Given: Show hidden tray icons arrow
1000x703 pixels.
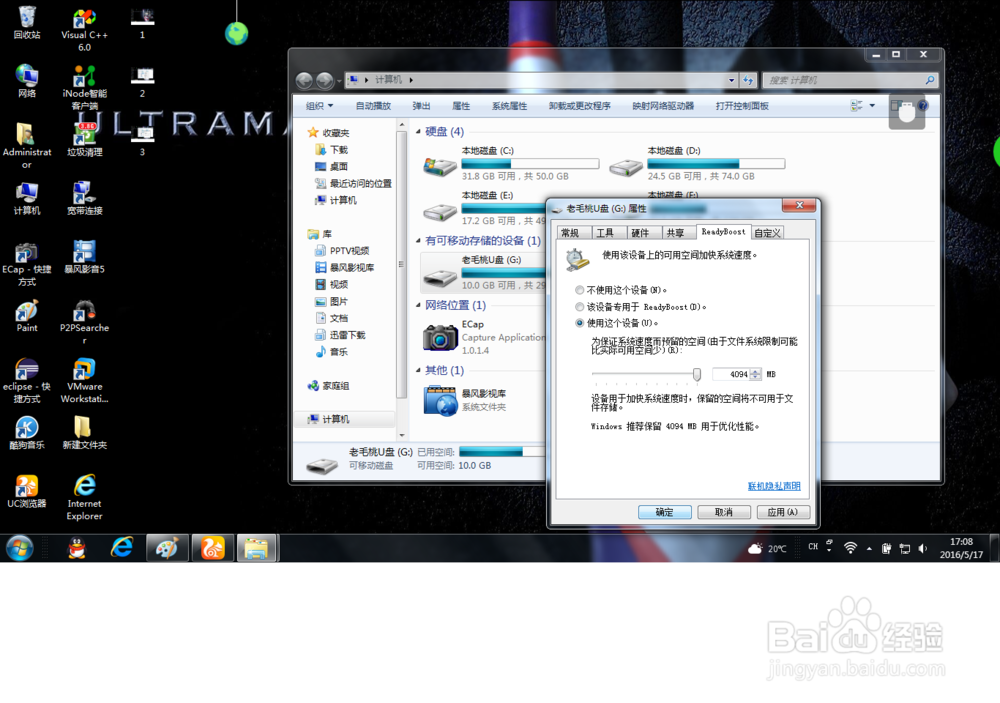Looking at the screenshot, I should (x=869, y=549).
